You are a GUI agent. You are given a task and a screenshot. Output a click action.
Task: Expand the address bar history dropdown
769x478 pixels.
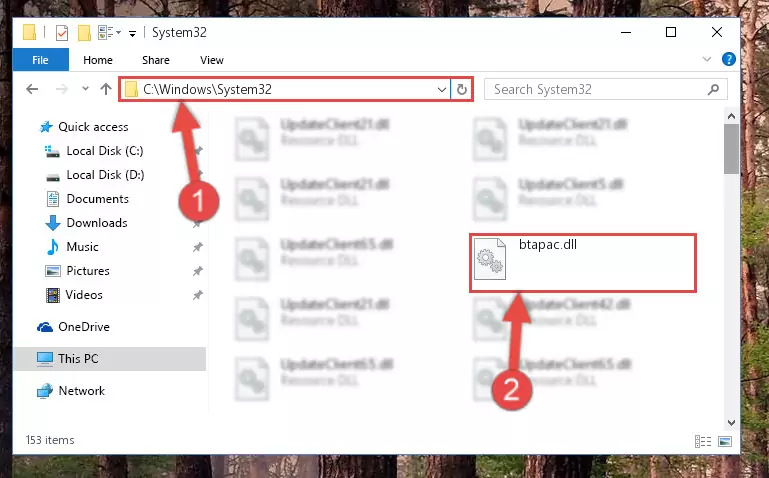tap(441, 90)
